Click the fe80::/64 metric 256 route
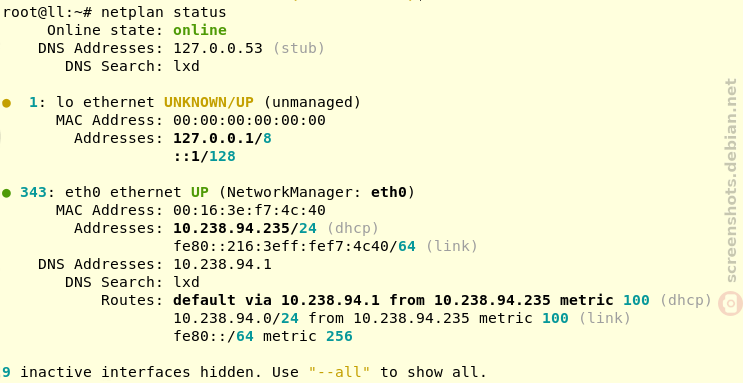The height and width of the screenshot is (383, 743). (263, 337)
